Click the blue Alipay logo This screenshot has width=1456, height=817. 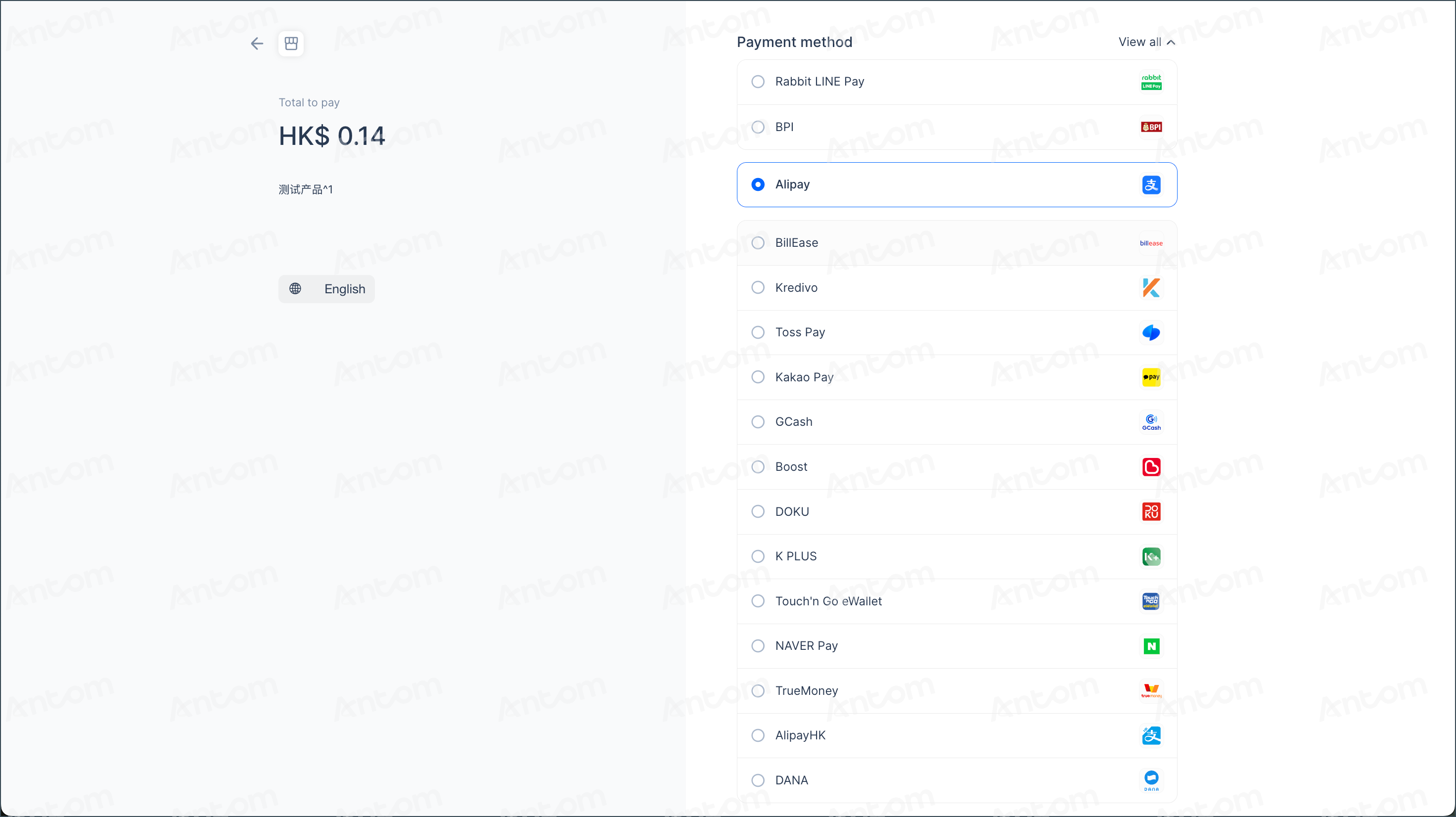1151,185
